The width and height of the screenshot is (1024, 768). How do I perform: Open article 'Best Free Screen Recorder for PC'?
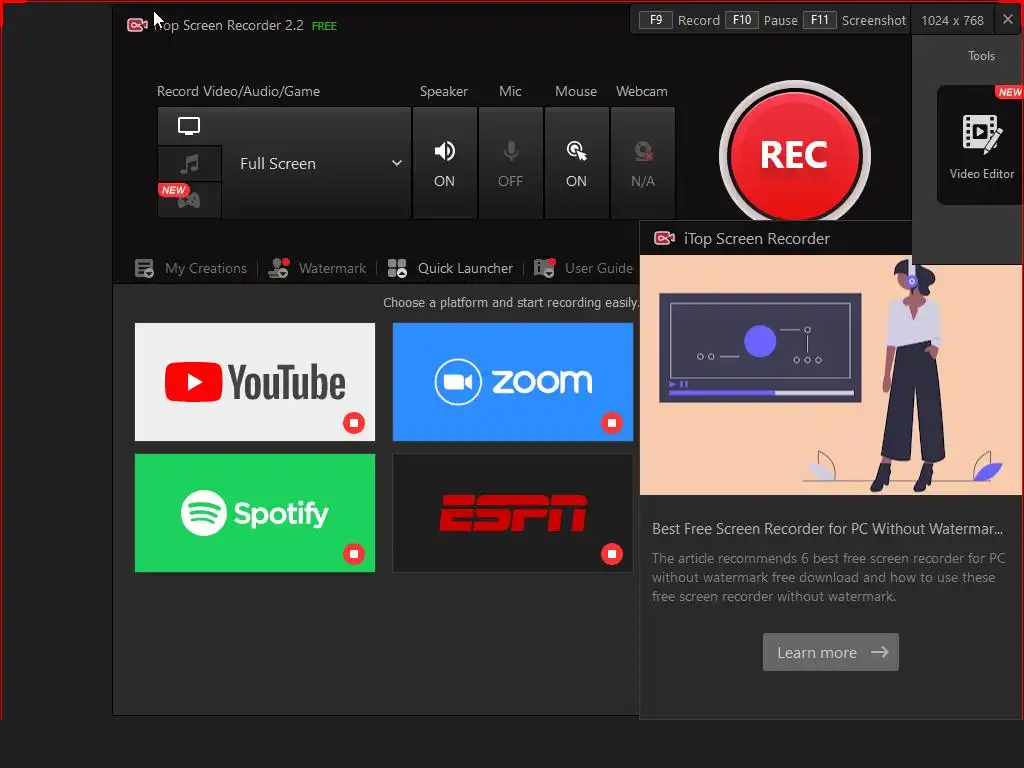click(x=827, y=529)
